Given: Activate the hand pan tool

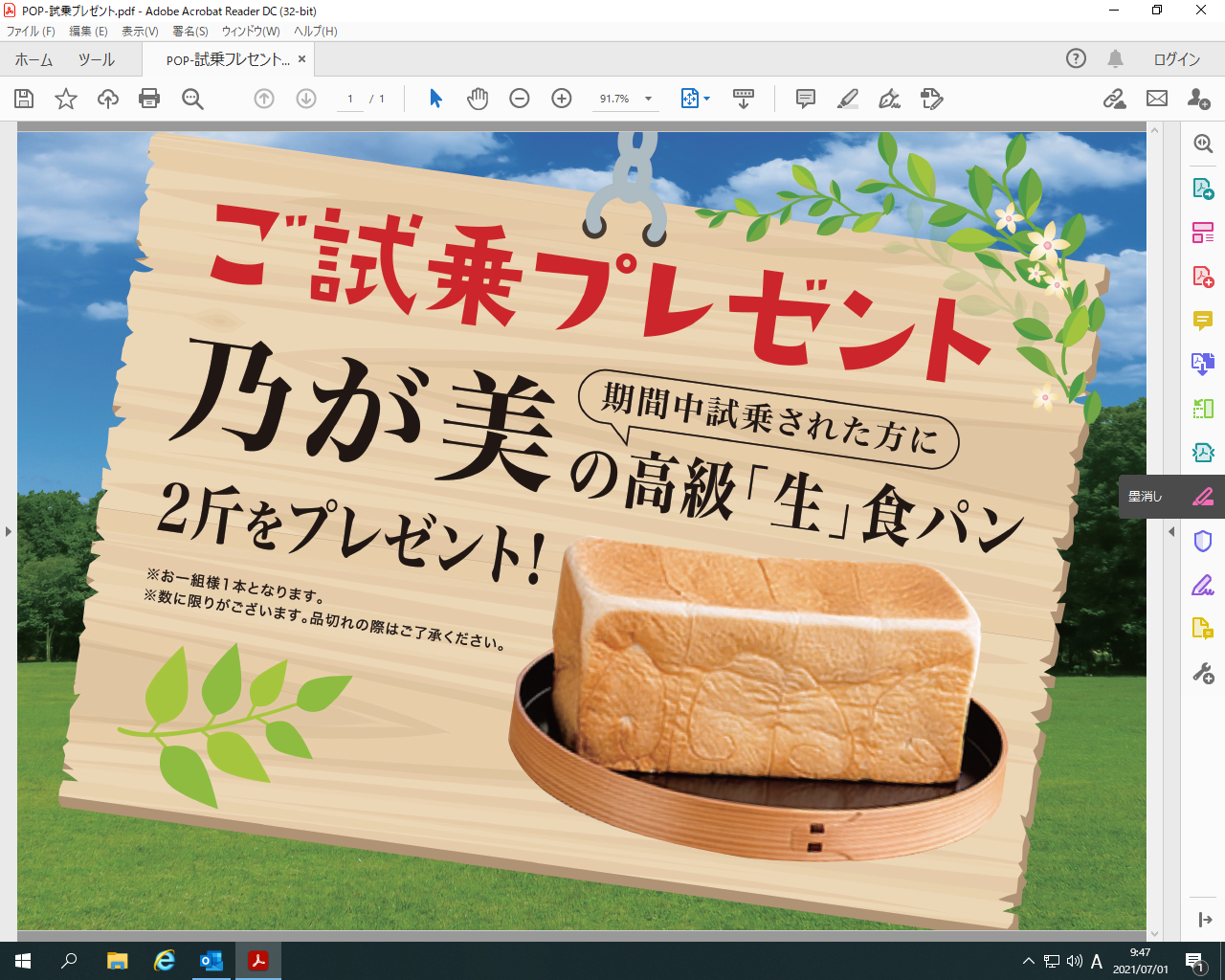Looking at the screenshot, I should point(478,99).
